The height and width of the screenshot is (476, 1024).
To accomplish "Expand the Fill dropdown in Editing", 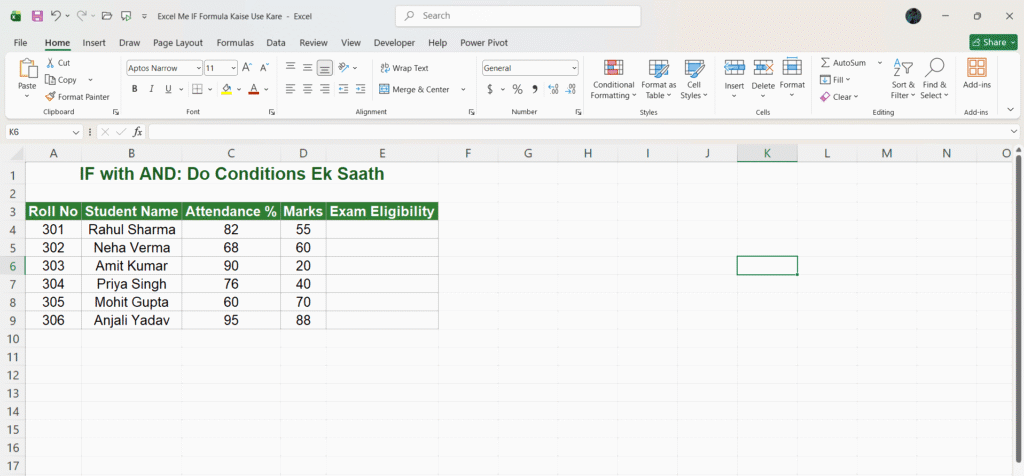I will coord(848,80).
